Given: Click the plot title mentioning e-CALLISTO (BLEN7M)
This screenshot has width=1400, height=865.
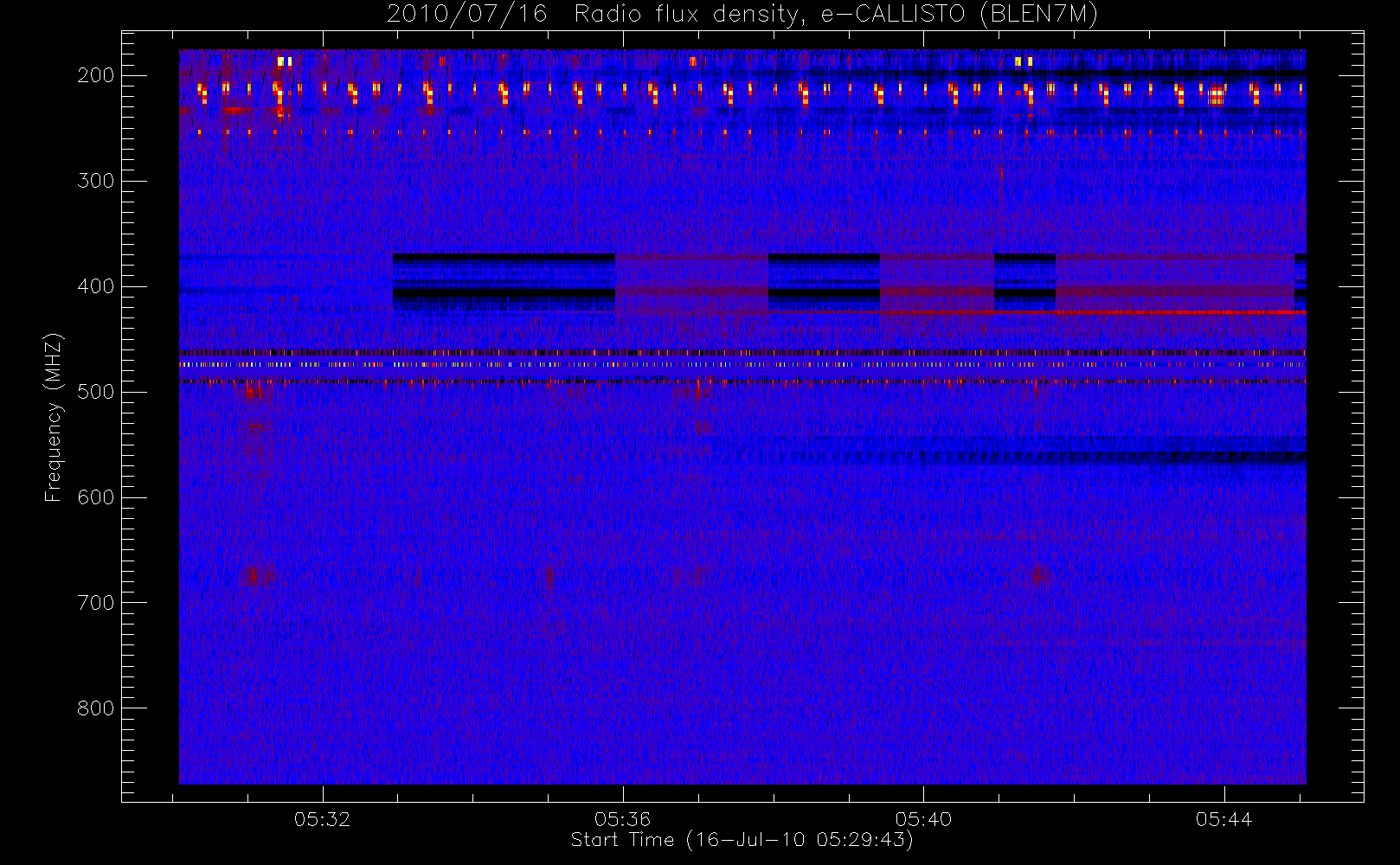Looking at the screenshot, I should click(742, 14).
